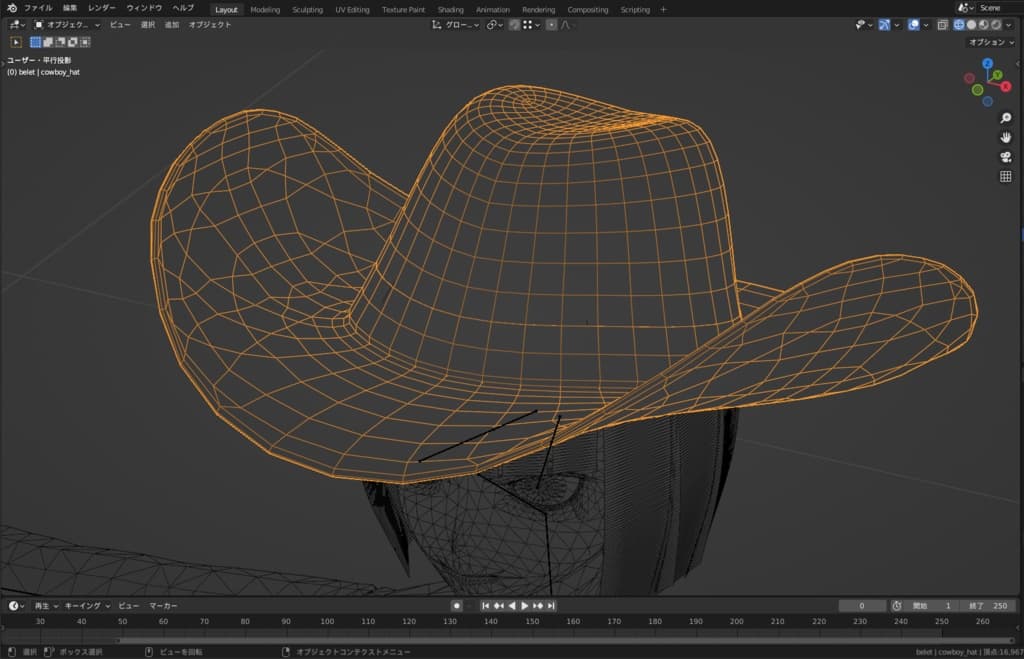Image resolution: width=1024 pixels, height=659 pixels.
Task: Open the object mode dropdown
Action: 67,24
